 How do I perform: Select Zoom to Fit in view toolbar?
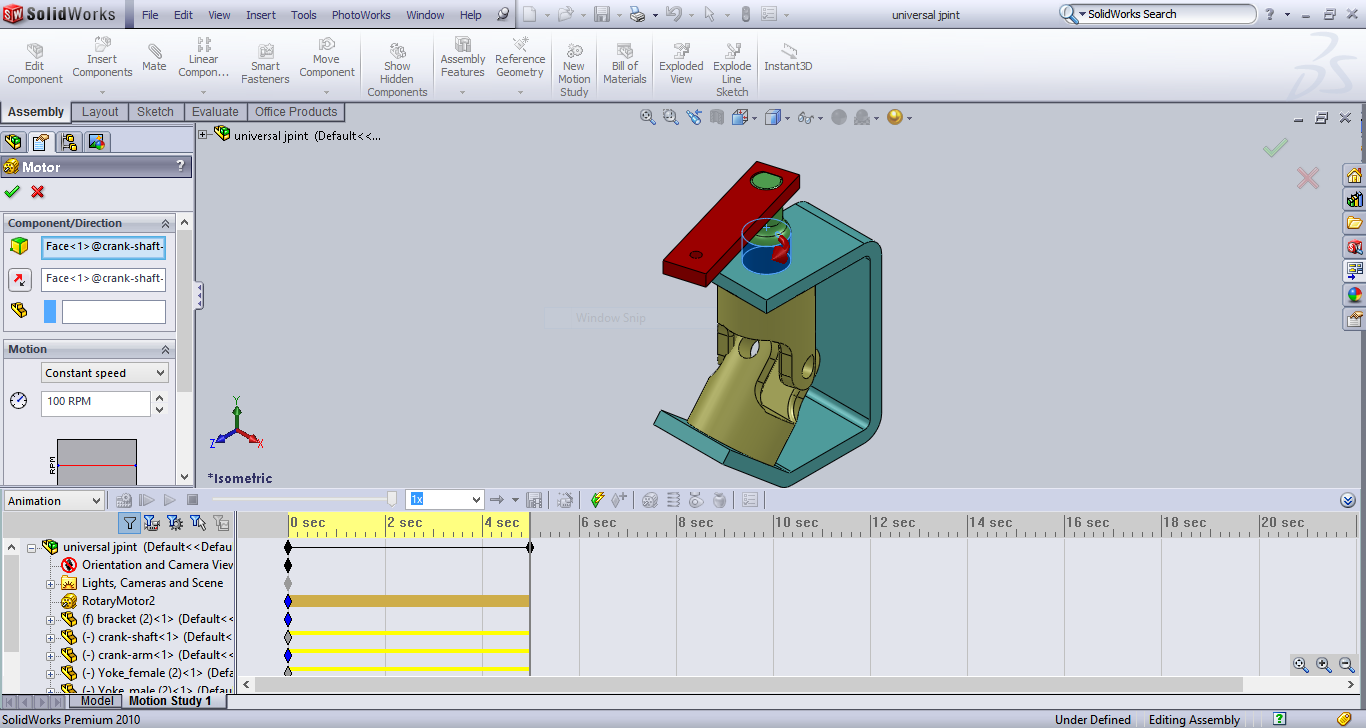click(646, 117)
